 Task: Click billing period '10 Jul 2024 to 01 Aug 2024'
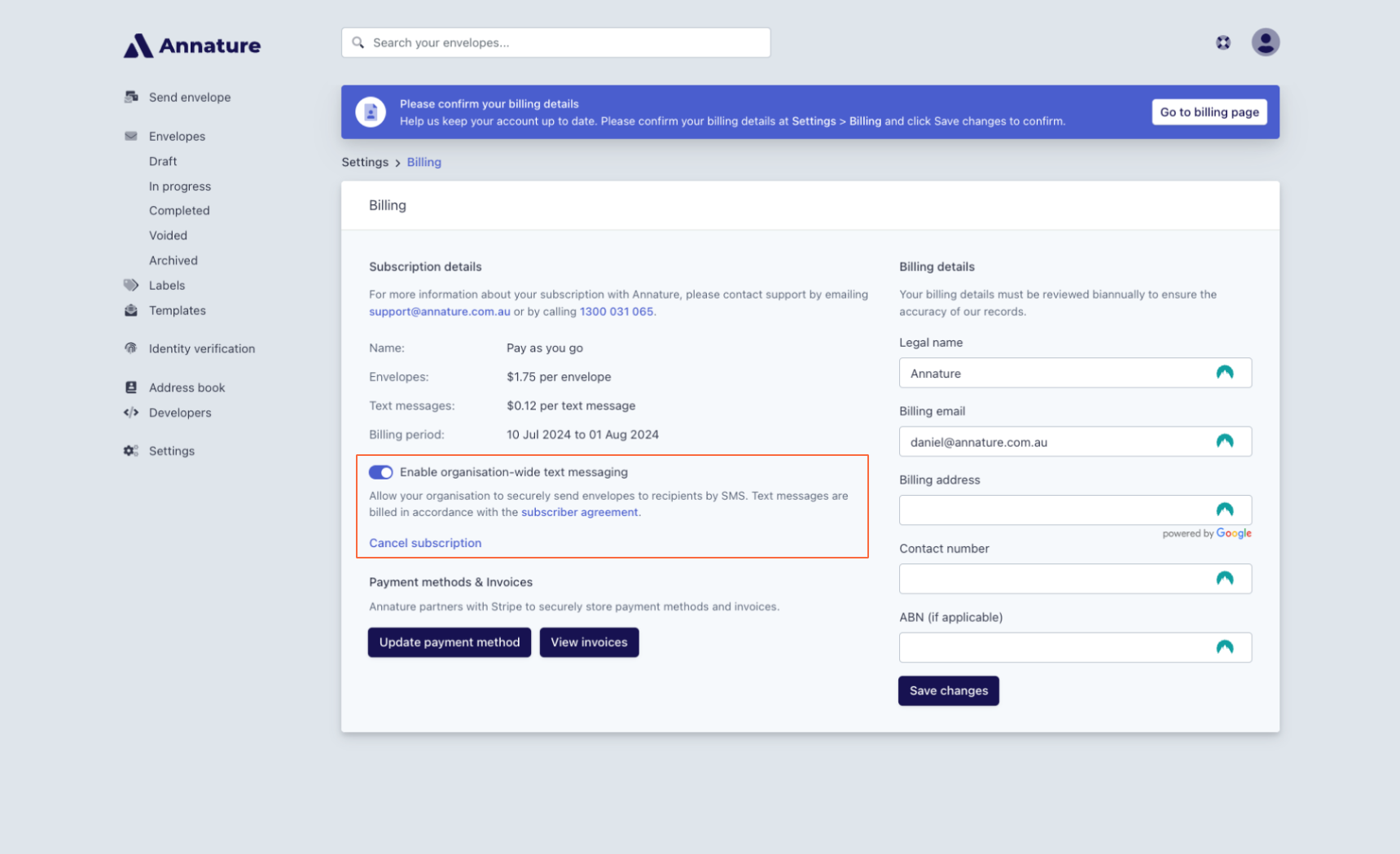pos(582,435)
